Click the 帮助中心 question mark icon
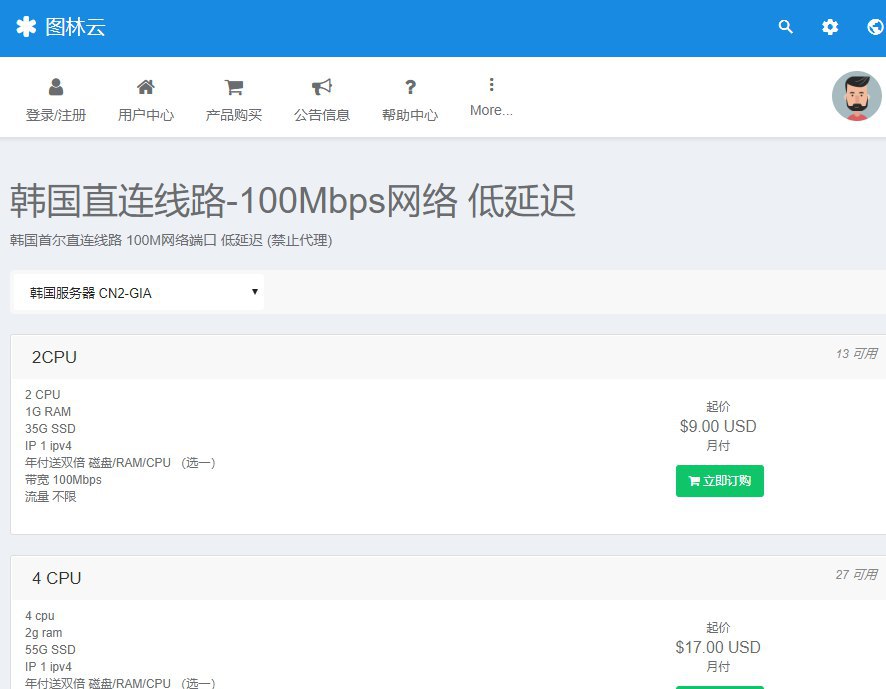Screen dimensions: 886x689 pyautogui.click(x=410, y=87)
